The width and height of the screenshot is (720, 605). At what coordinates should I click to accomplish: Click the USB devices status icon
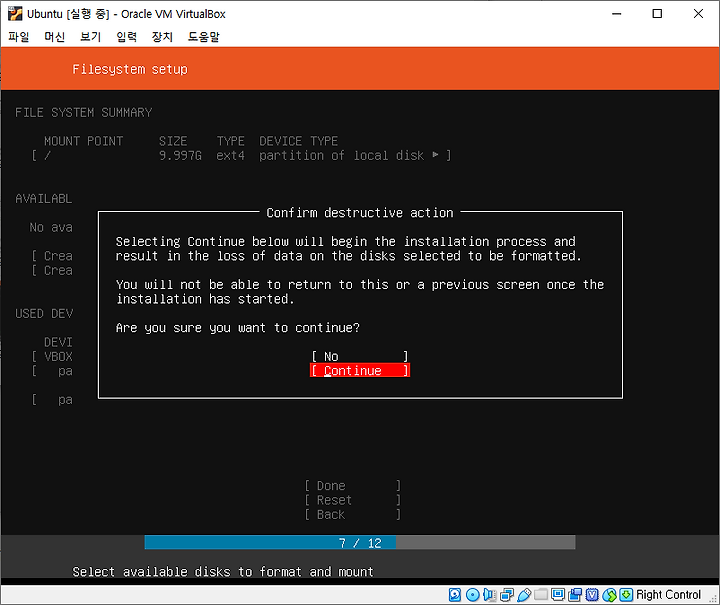524,594
